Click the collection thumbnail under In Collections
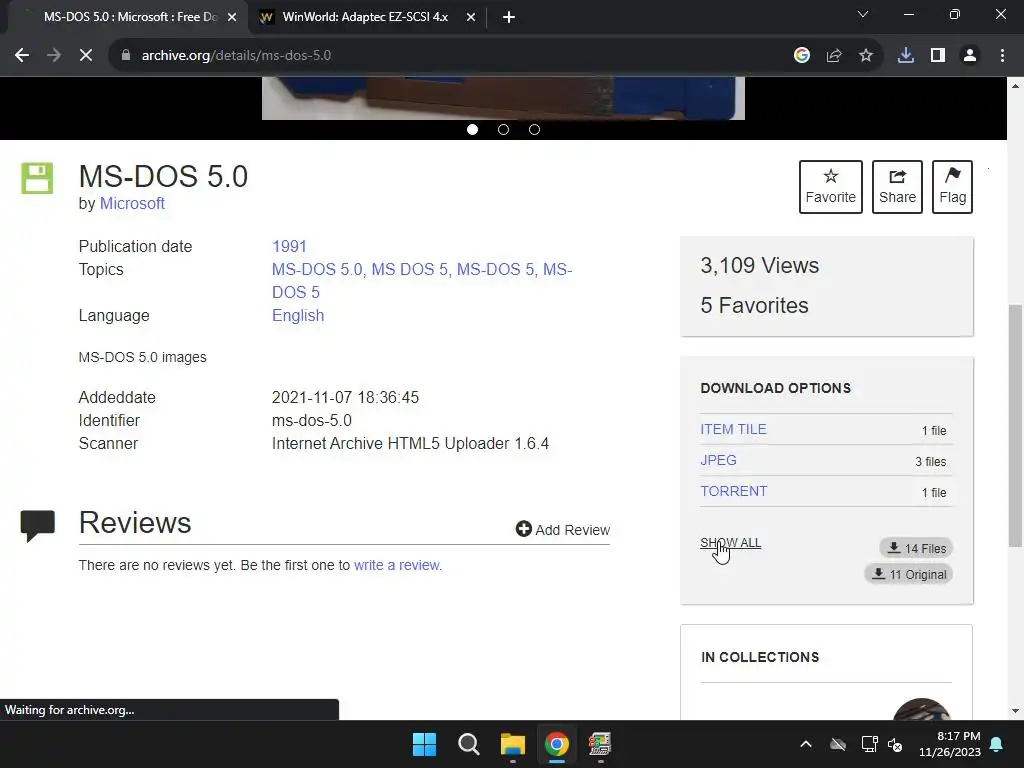Image resolution: width=1024 pixels, height=768 pixels. [922, 709]
